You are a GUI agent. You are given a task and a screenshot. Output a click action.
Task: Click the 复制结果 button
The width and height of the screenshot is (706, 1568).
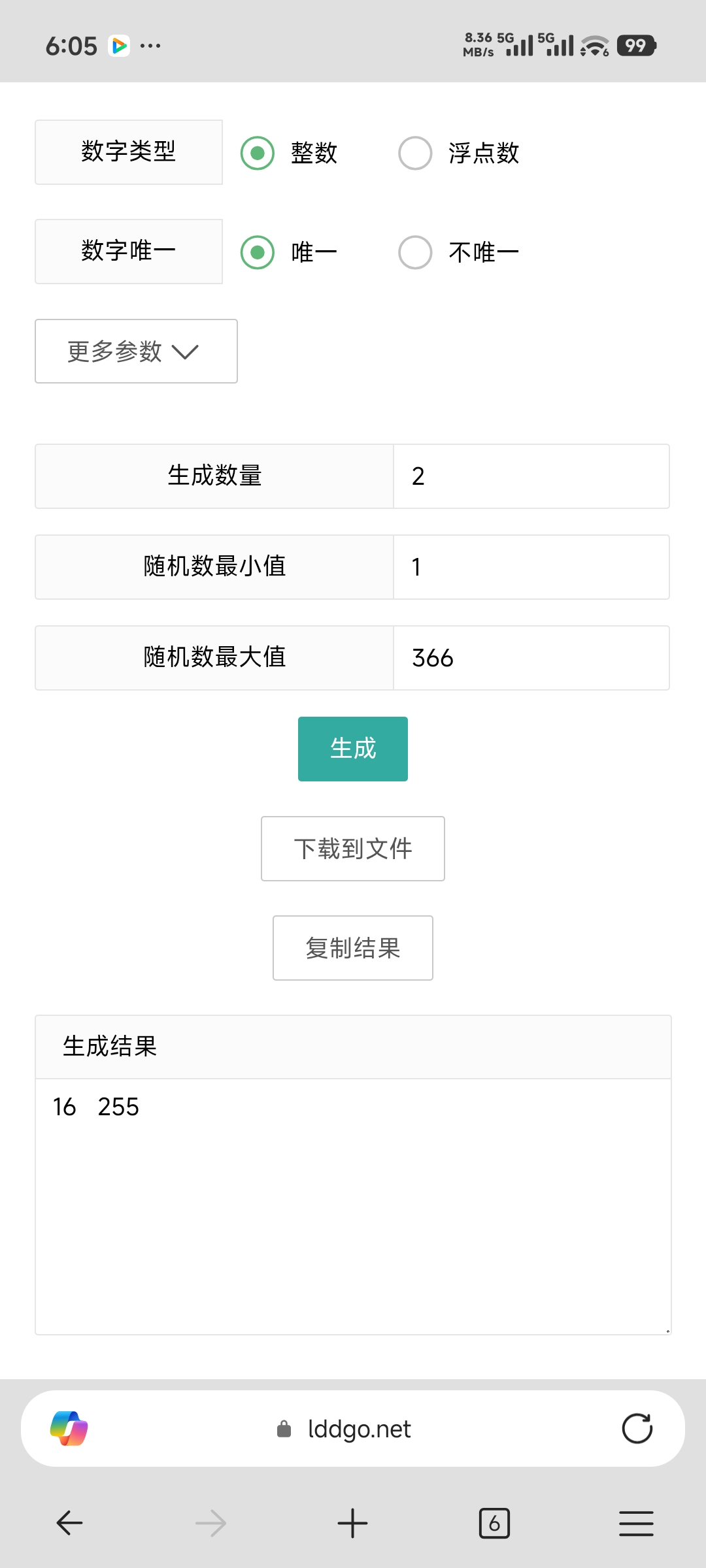353,948
